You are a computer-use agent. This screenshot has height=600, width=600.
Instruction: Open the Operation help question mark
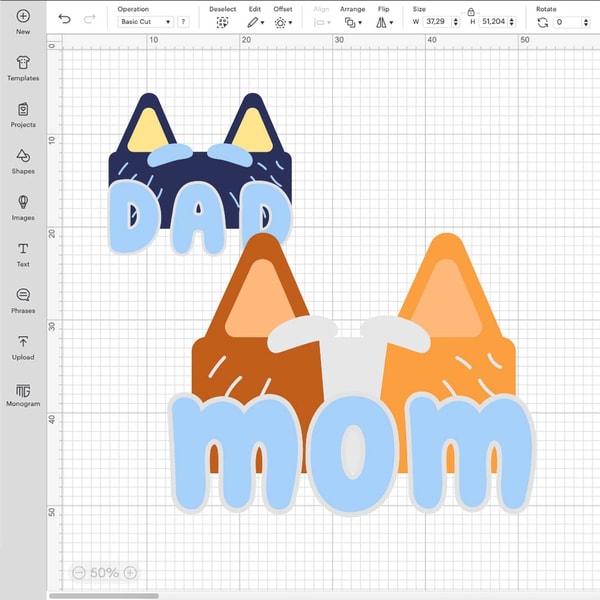coord(183,22)
